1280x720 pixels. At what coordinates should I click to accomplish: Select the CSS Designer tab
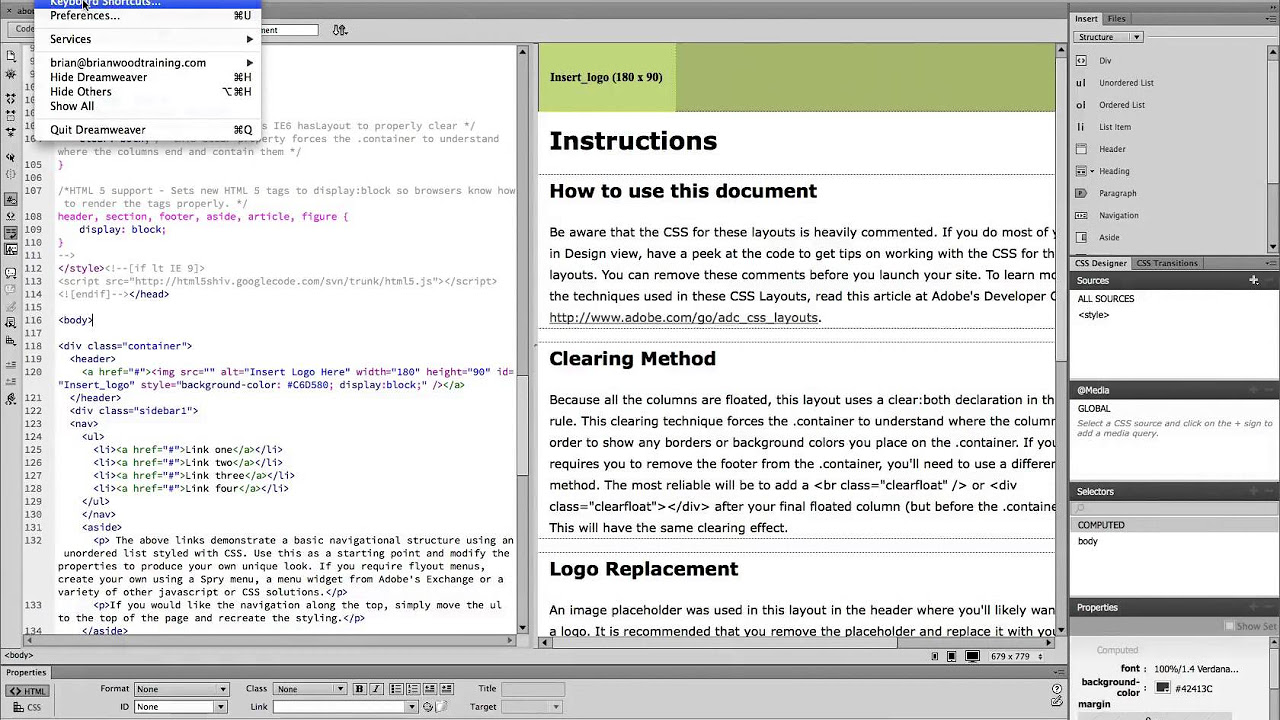[1101, 263]
